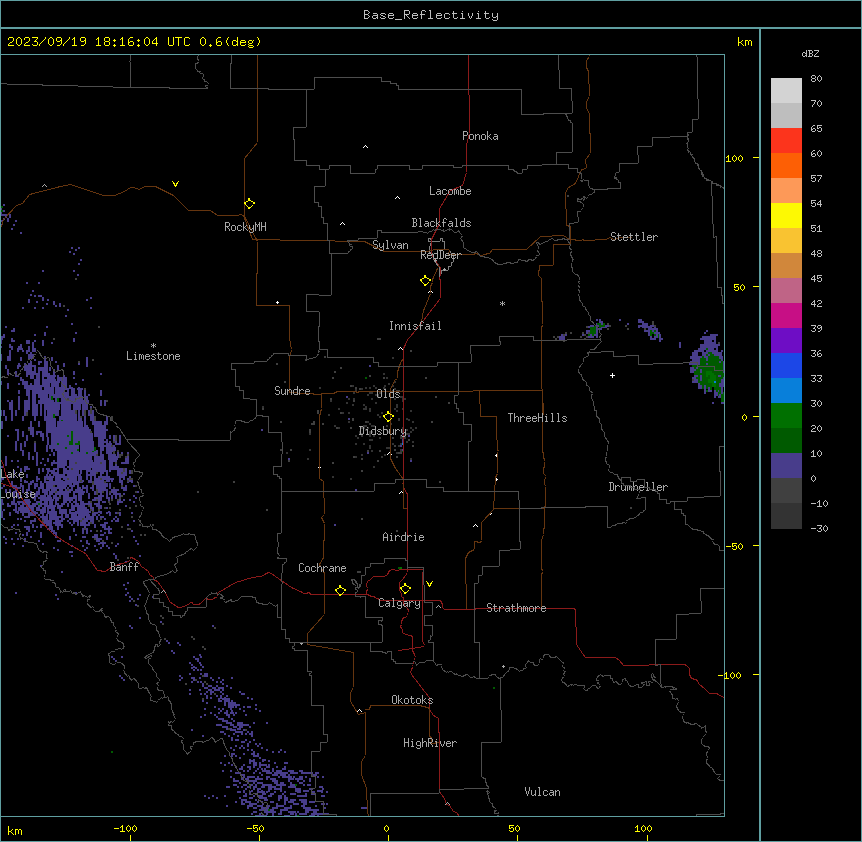Pick the red 65 dBZ legend swatch
The image size is (862, 842).
pos(786,141)
